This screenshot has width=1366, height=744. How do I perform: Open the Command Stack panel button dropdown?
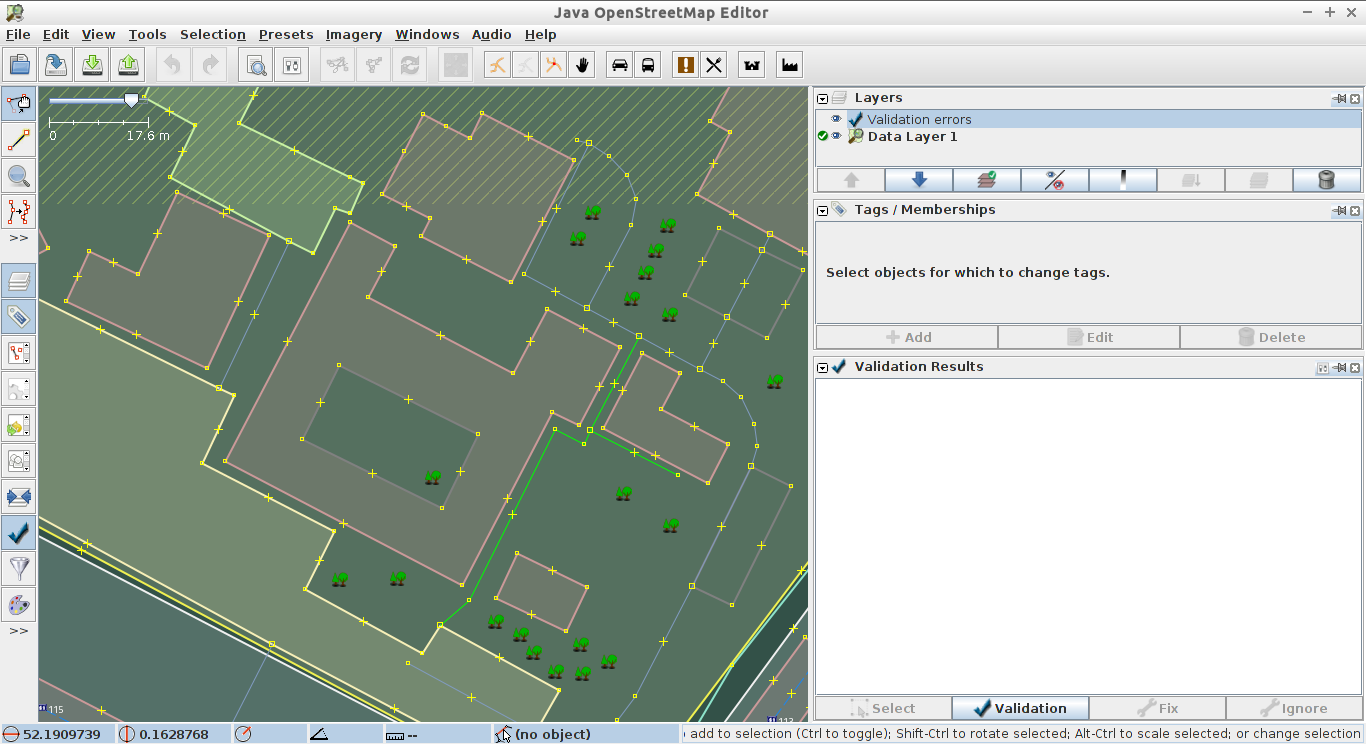(x=19, y=425)
